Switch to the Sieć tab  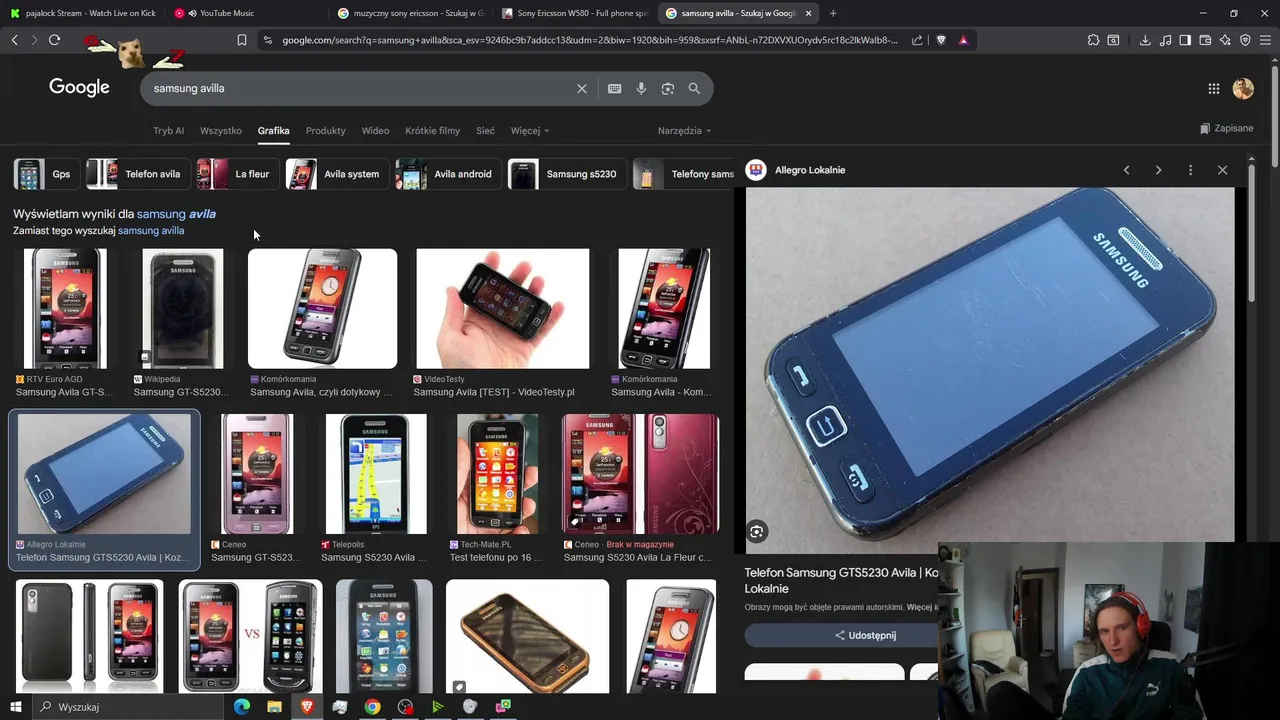(485, 131)
